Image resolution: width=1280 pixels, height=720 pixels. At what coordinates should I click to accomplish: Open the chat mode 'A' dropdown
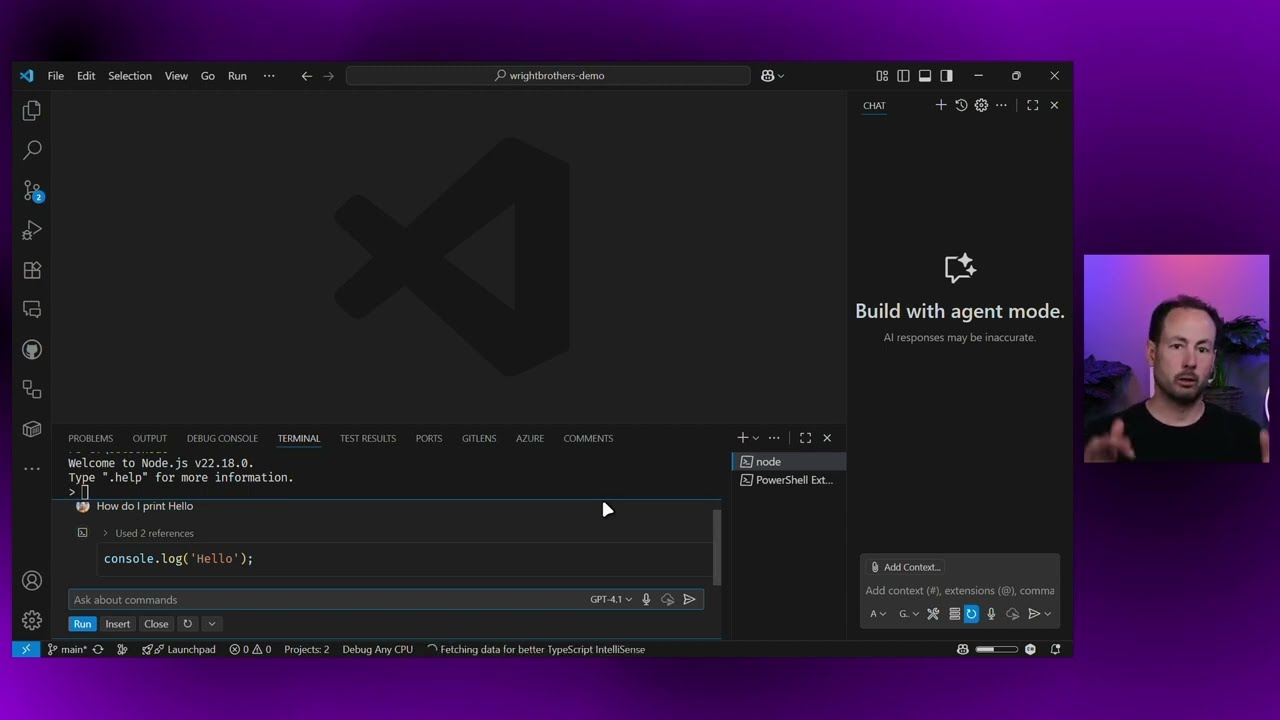click(877, 614)
